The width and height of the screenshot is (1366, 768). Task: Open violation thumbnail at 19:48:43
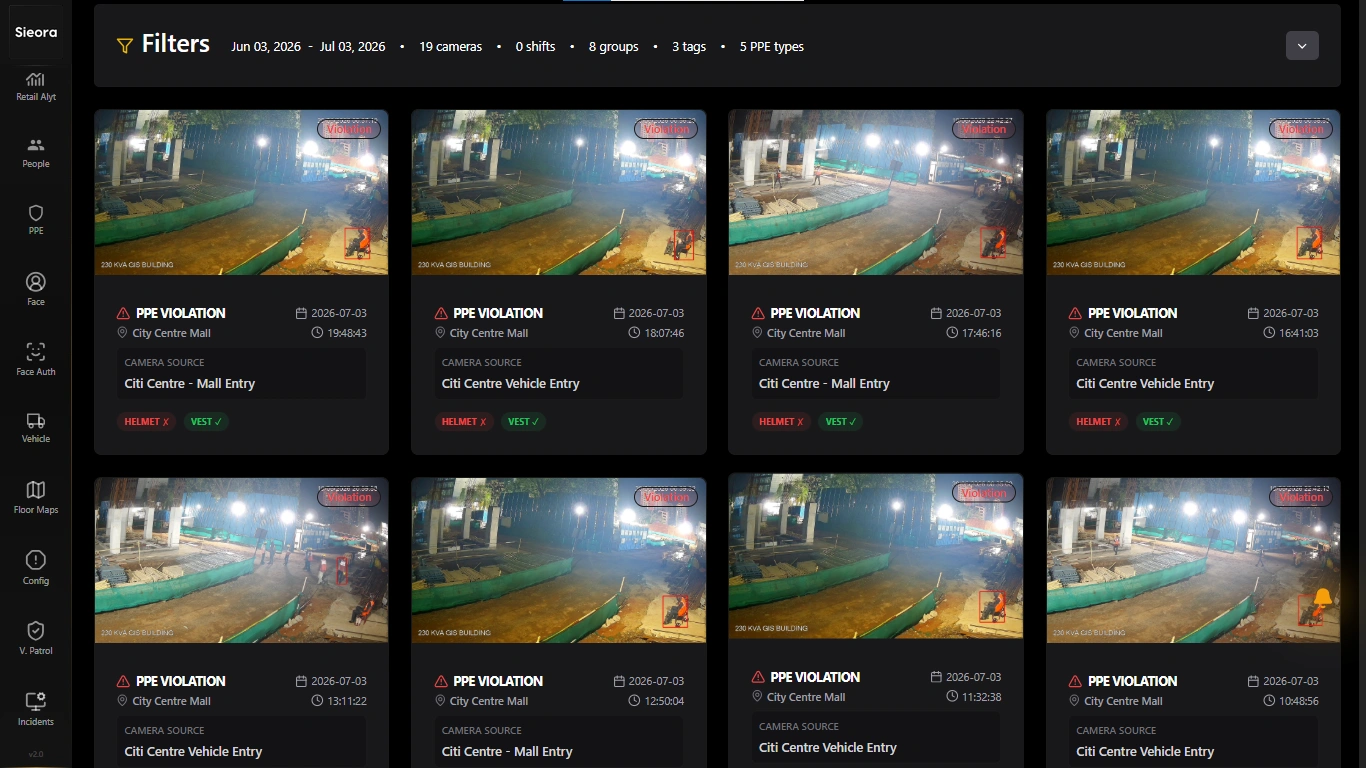tap(241, 192)
